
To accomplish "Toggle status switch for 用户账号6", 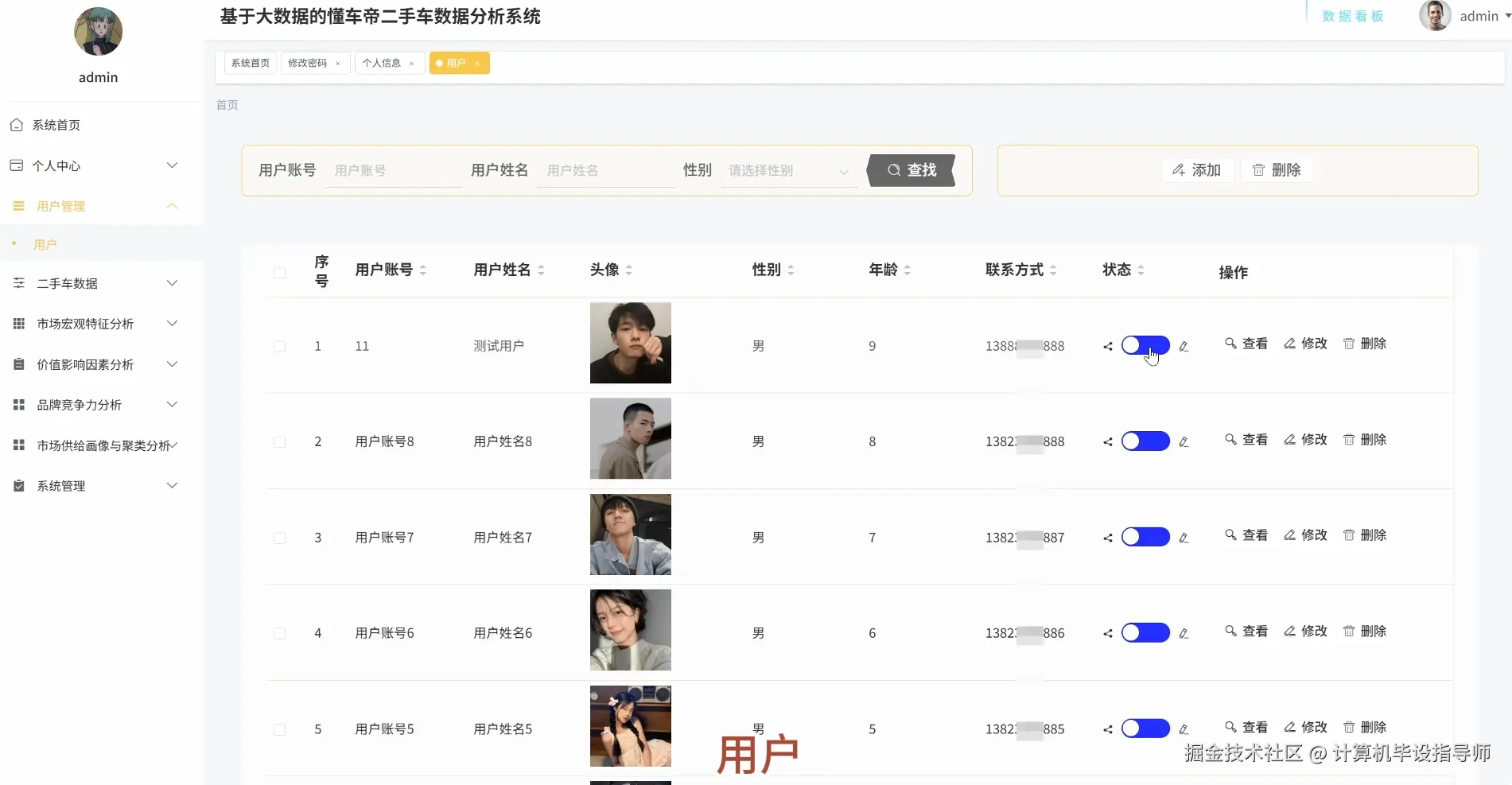I will 1145,633.
